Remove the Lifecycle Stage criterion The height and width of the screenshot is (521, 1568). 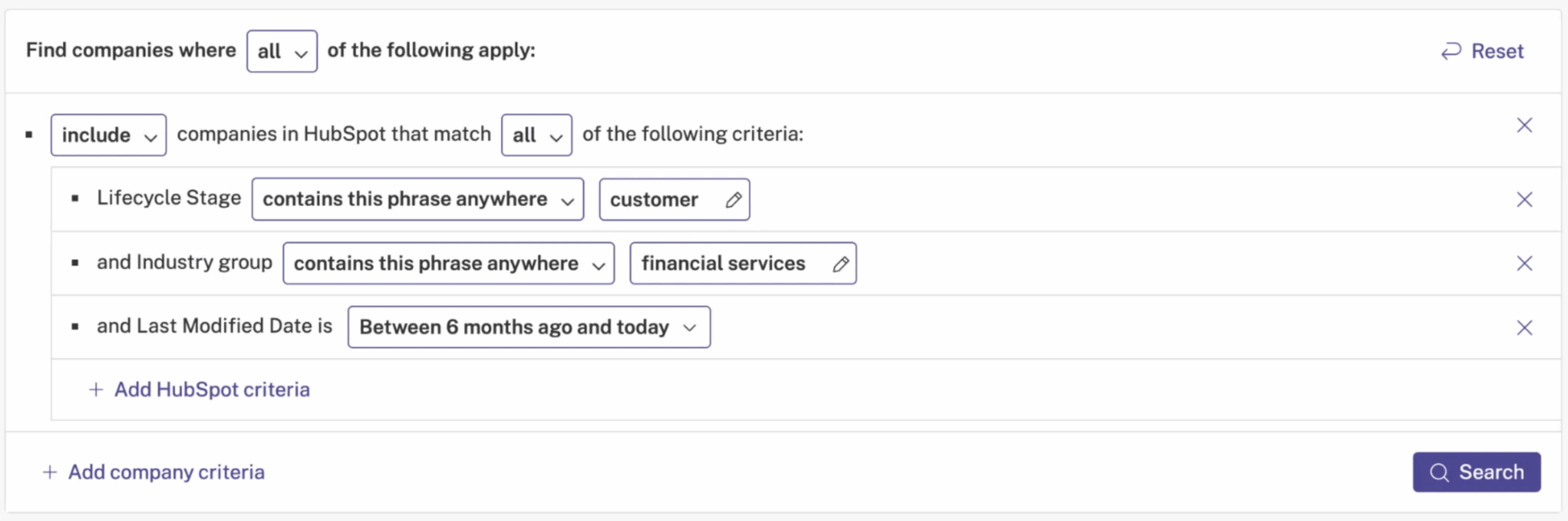click(1524, 199)
